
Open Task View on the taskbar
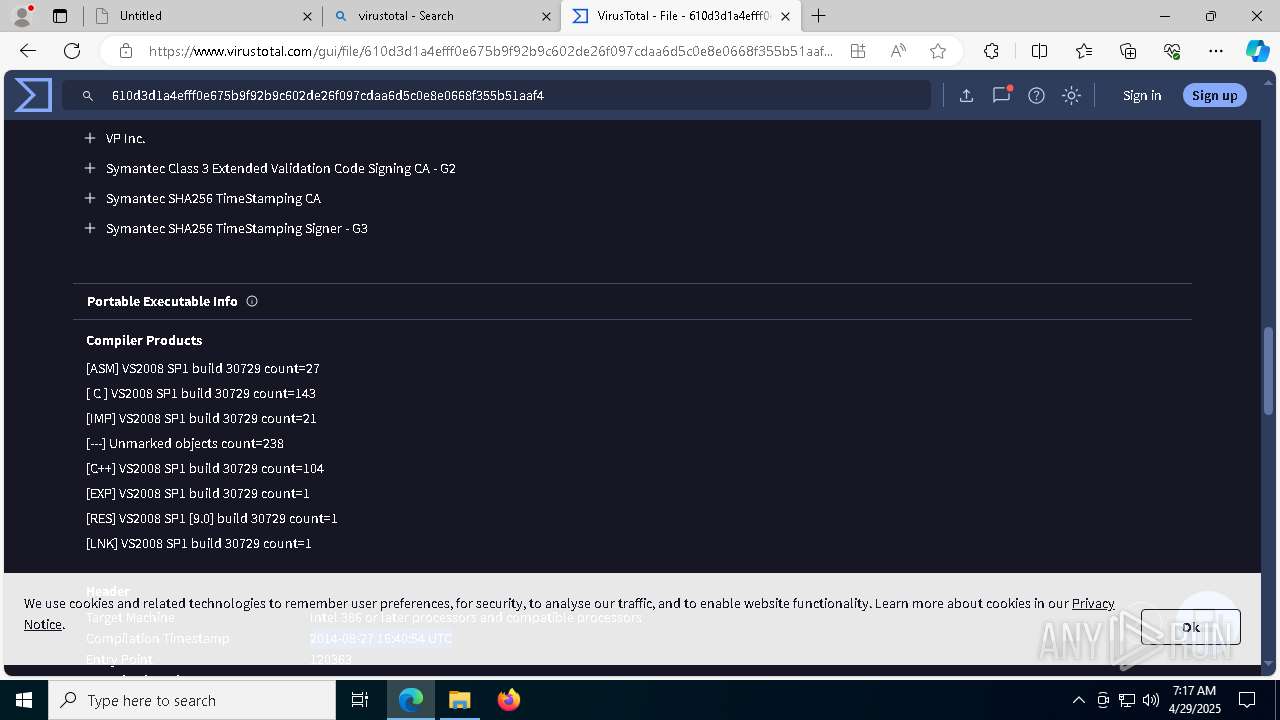[360, 700]
